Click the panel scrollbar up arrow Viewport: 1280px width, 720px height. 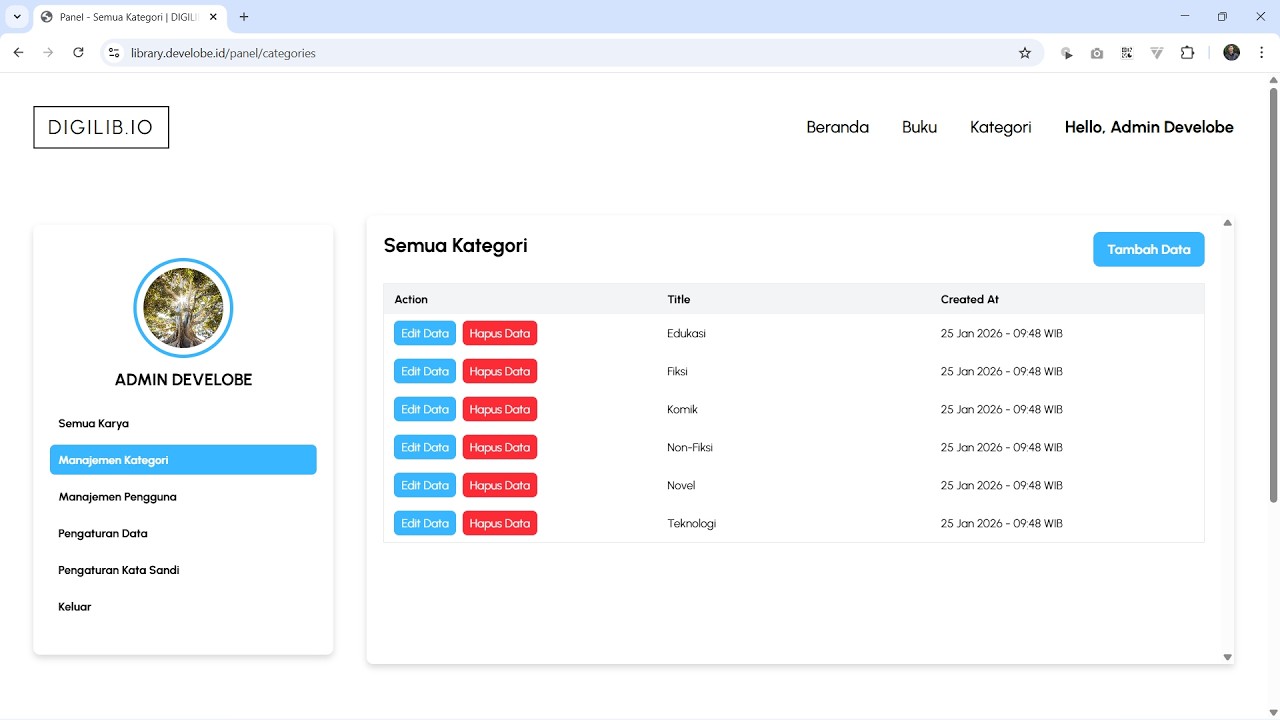click(1228, 223)
